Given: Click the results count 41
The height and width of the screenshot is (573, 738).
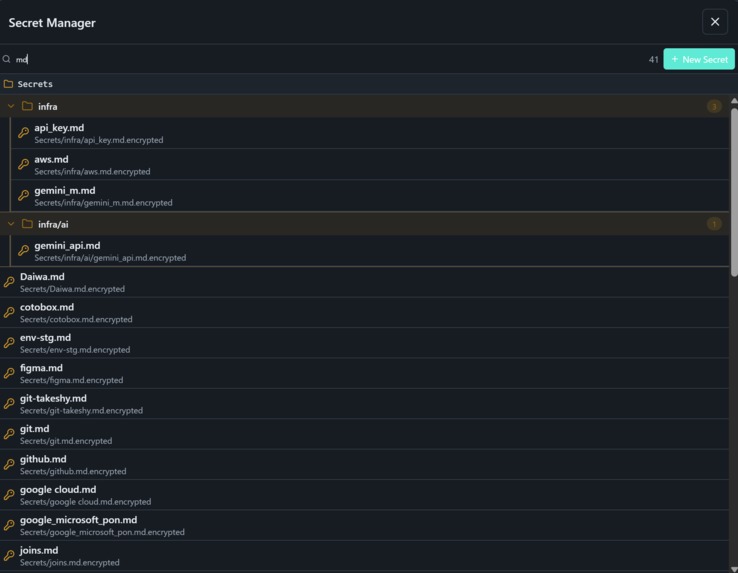Looking at the screenshot, I should [x=653, y=60].
